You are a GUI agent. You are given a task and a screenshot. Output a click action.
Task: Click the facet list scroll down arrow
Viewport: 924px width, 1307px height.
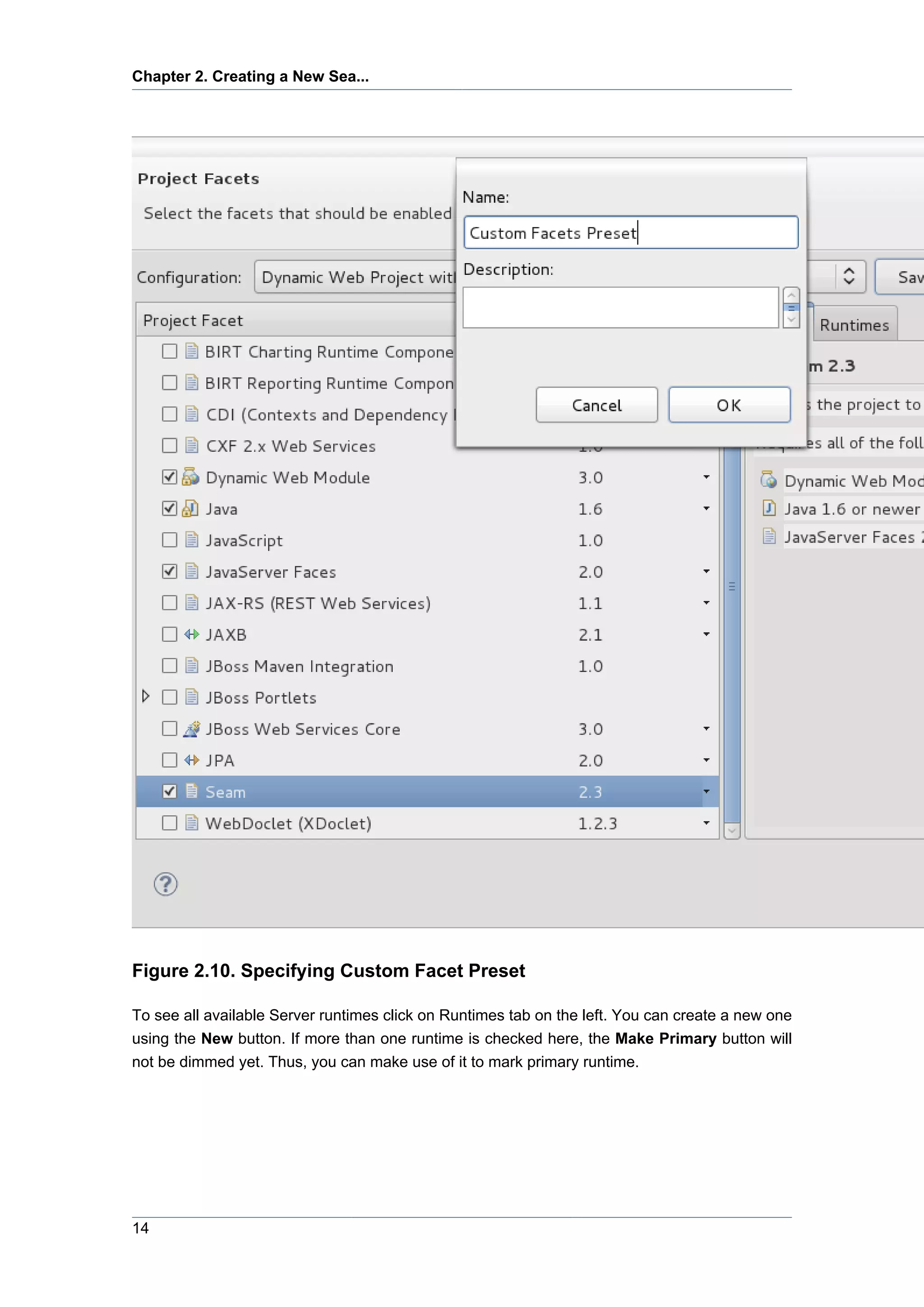pos(732,830)
